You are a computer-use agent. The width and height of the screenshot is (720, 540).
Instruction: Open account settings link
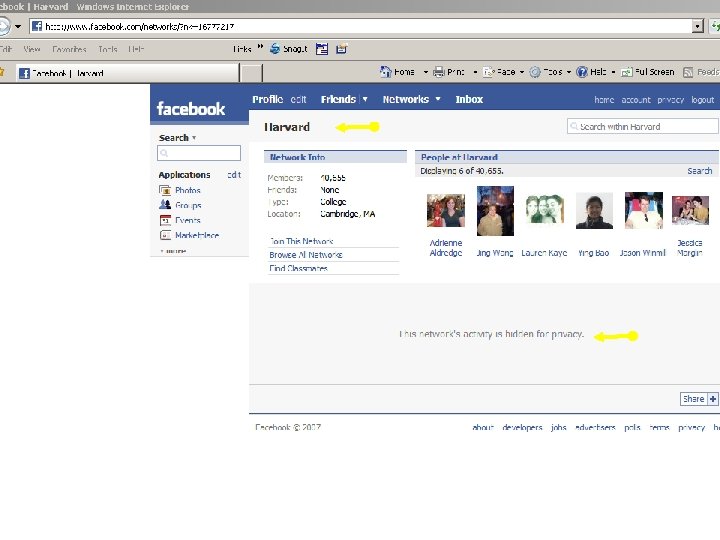(636, 100)
